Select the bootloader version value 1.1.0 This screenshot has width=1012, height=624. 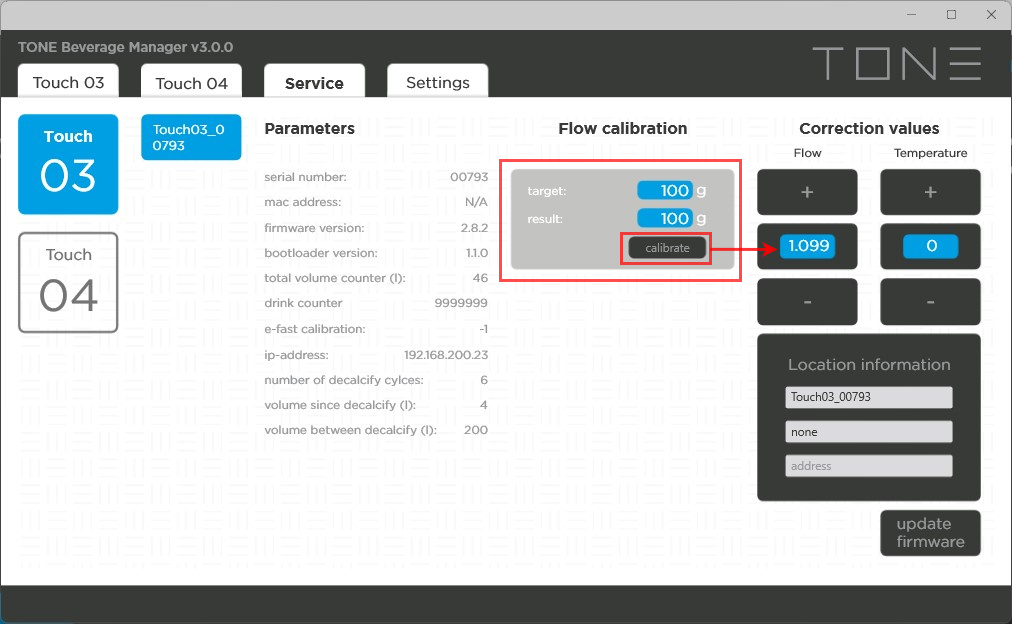coord(477,253)
